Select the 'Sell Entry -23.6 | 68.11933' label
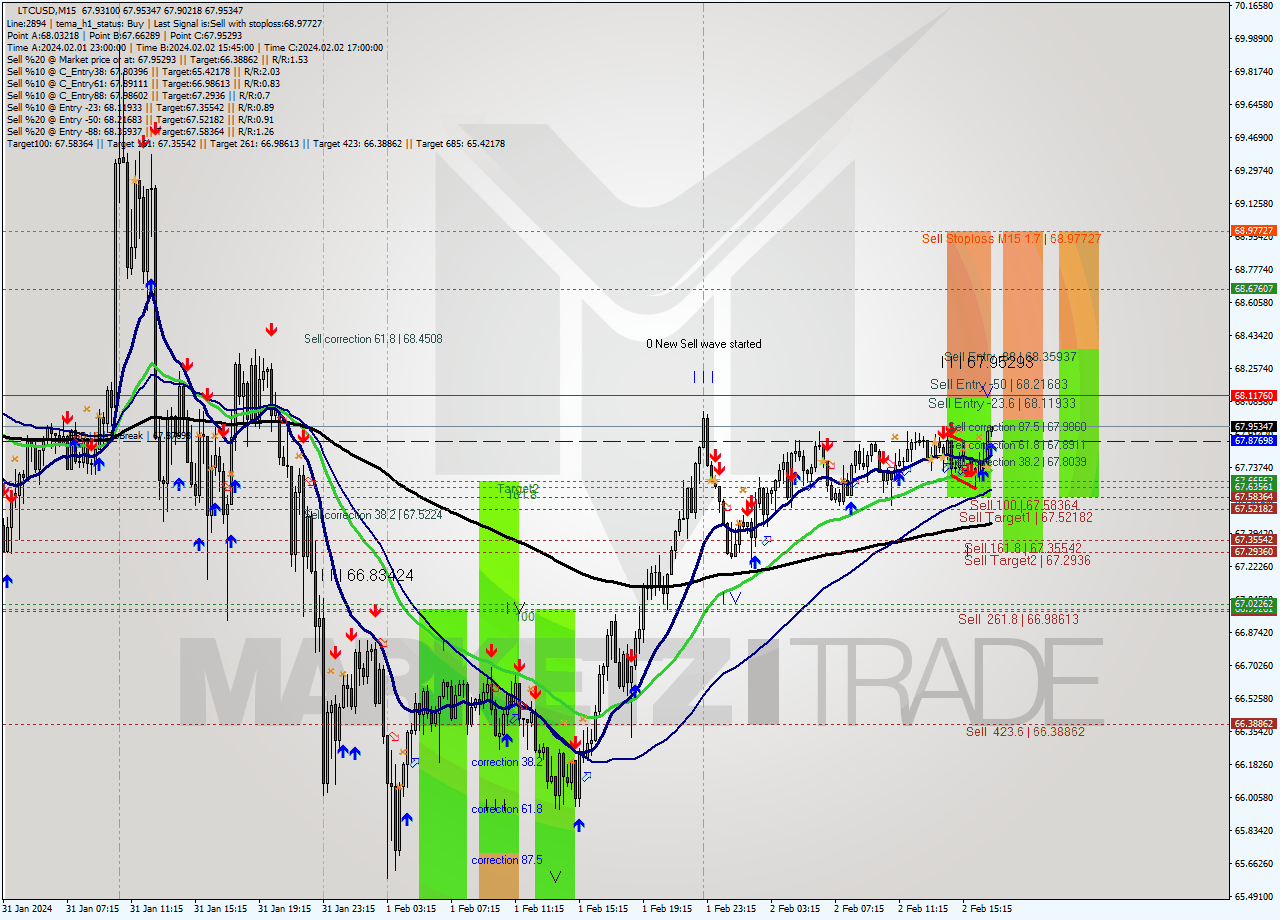The width and height of the screenshot is (1280, 920). coord(1002,403)
